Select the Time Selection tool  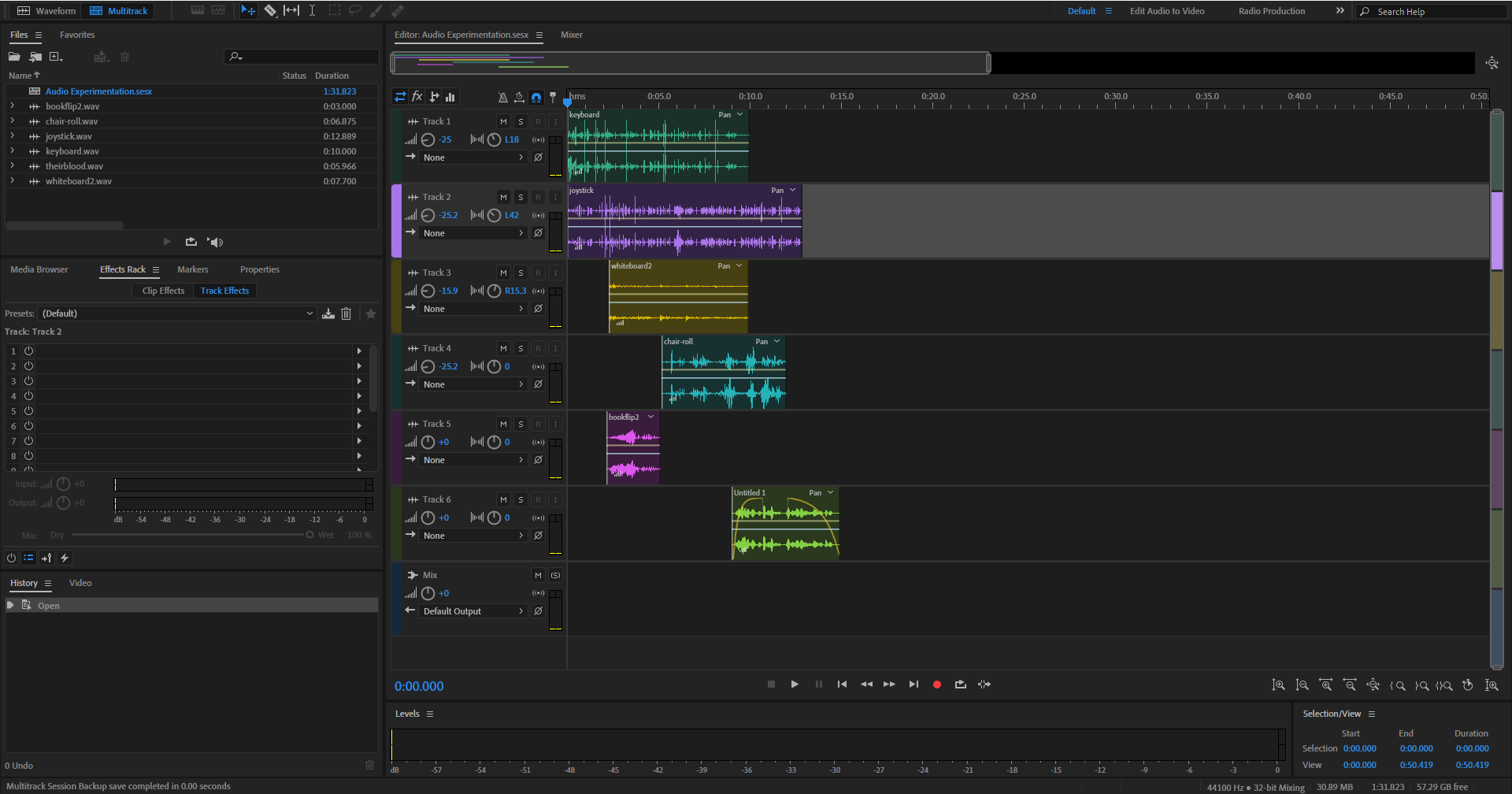(x=312, y=10)
